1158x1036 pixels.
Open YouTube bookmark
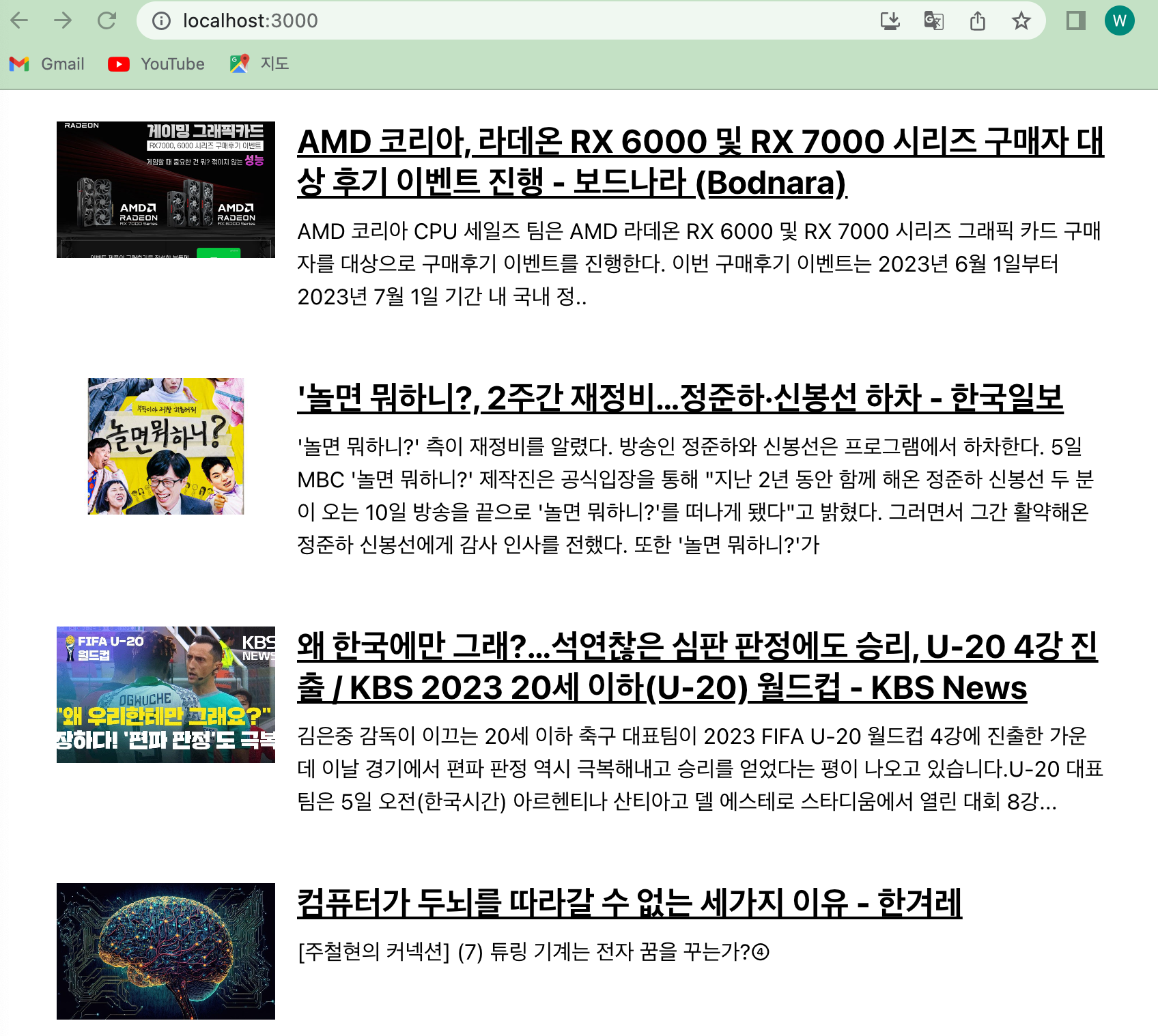(156, 64)
